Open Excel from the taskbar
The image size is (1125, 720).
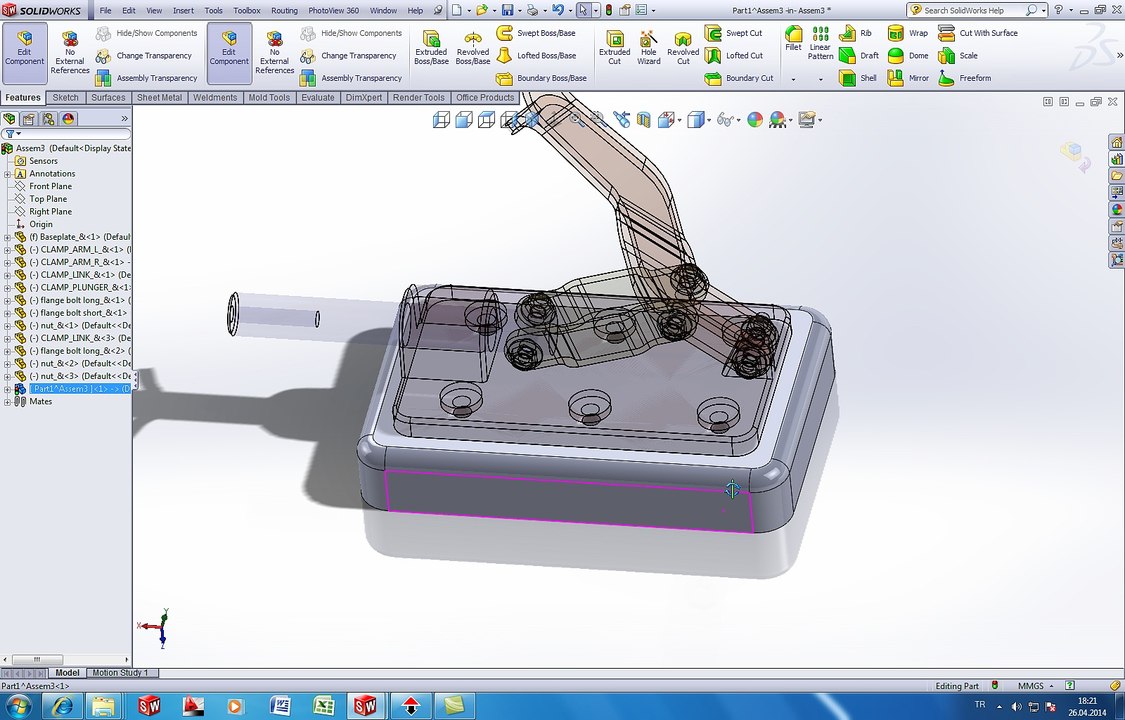click(x=322, y=706)
